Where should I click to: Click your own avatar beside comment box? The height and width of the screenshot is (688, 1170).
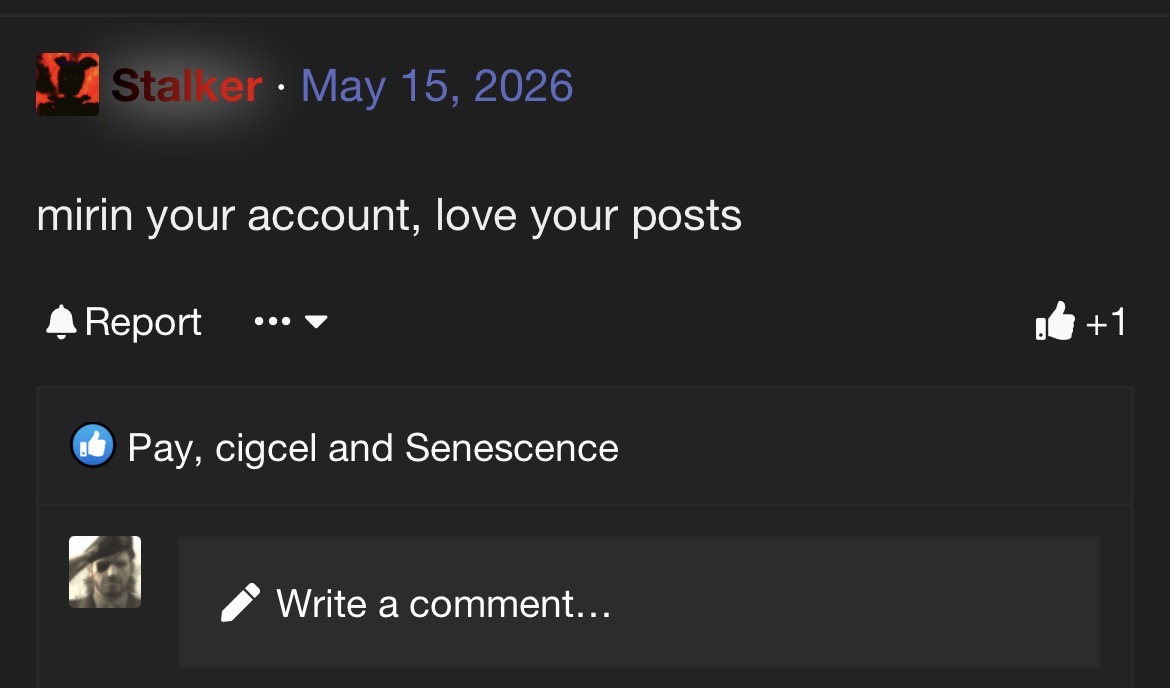tap(105, 572)
